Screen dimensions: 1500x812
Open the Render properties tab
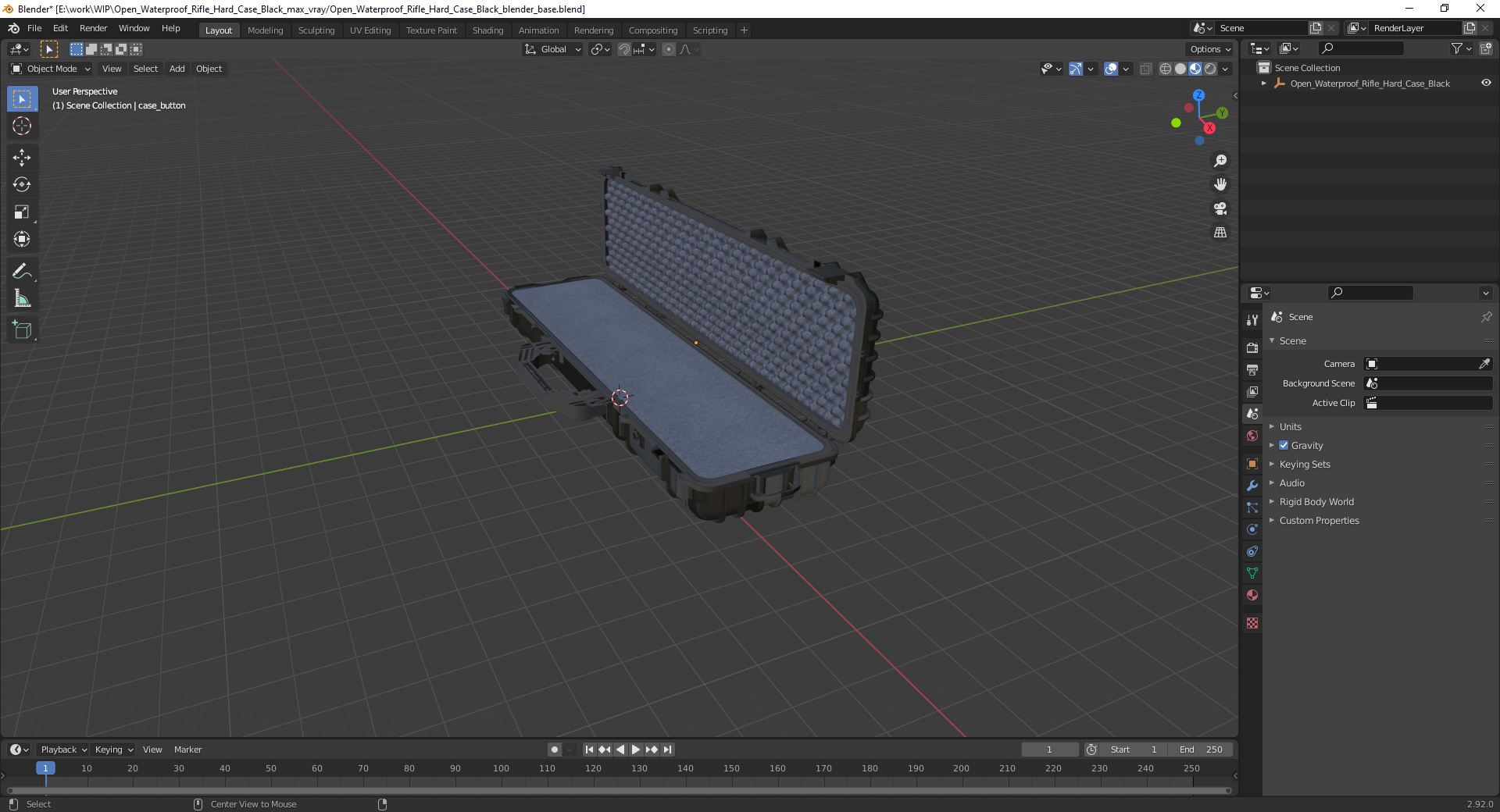(1252, 348)
